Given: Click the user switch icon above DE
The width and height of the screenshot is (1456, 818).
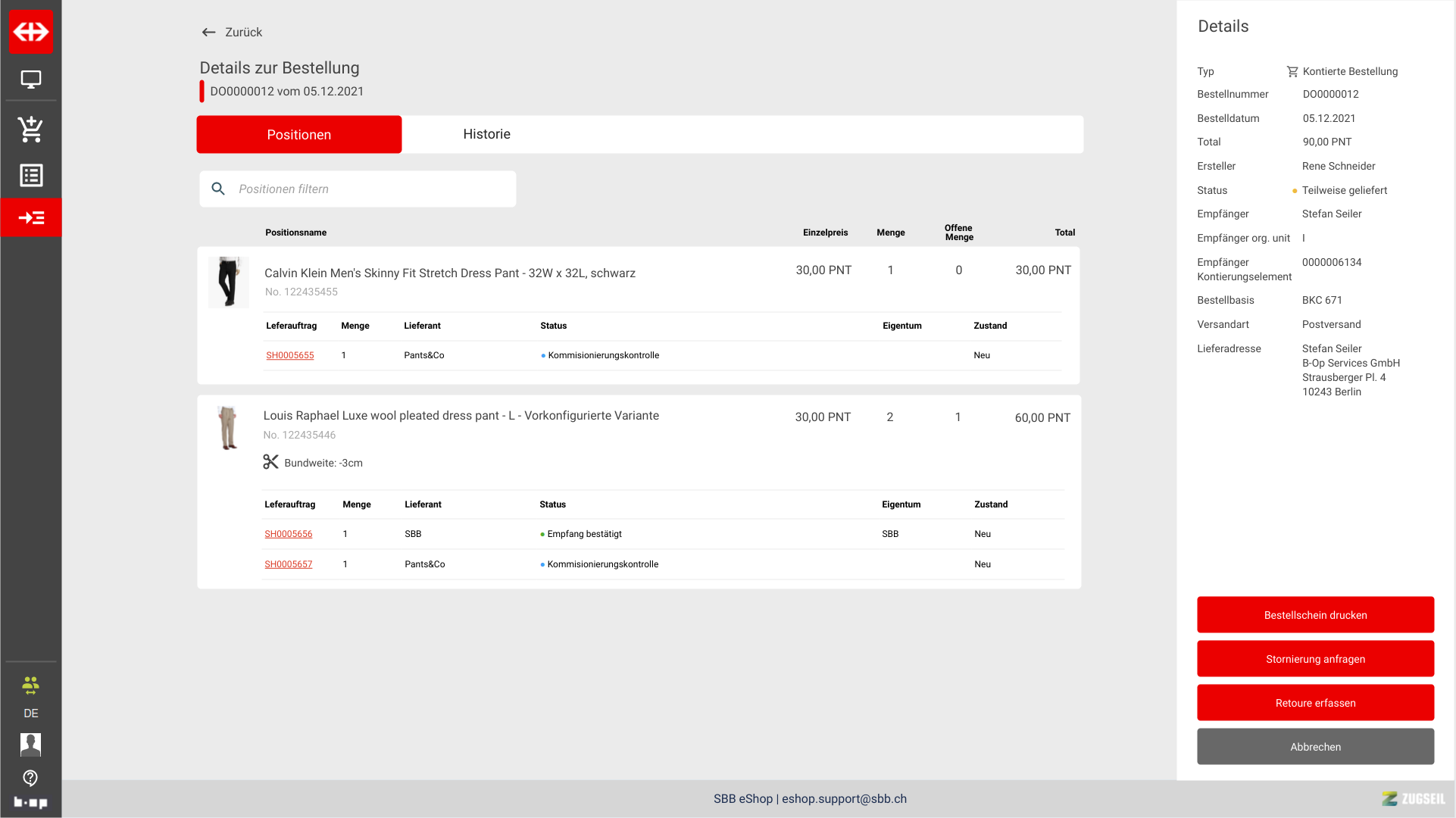Looking at the screenshot, I should click(31, 686).
